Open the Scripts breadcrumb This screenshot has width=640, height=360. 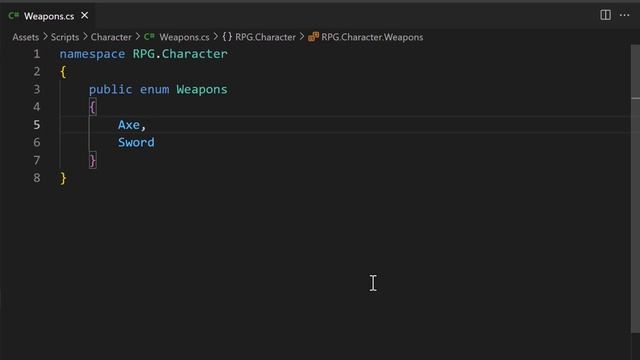64,37
